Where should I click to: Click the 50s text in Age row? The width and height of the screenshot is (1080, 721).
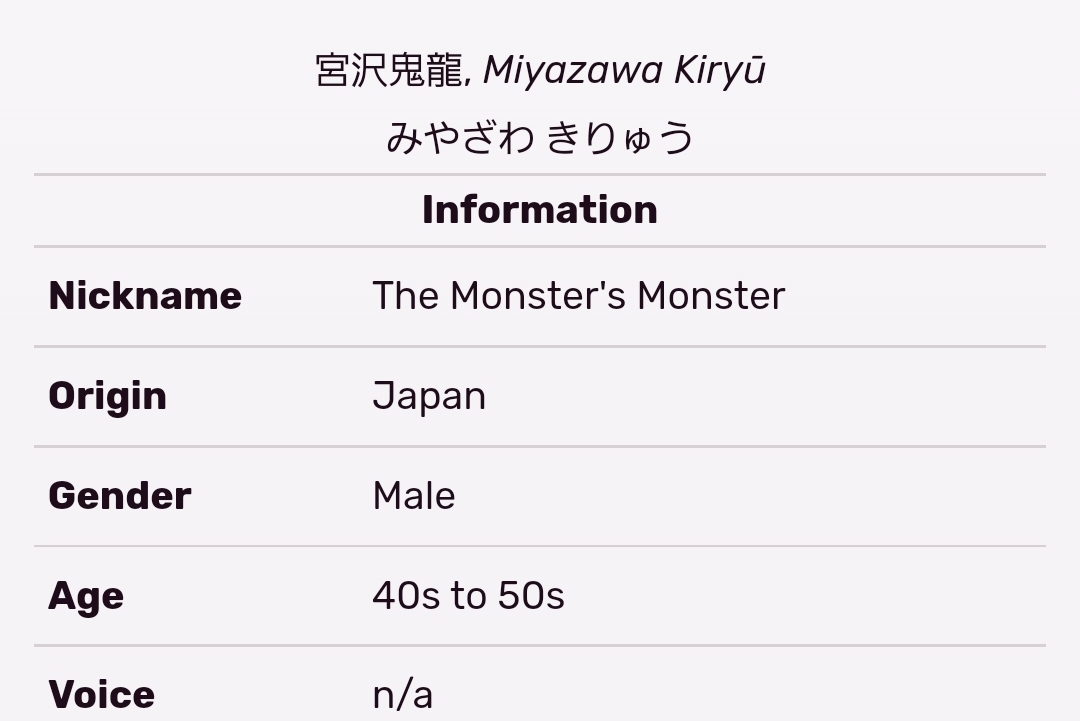[x=531, y=596]
